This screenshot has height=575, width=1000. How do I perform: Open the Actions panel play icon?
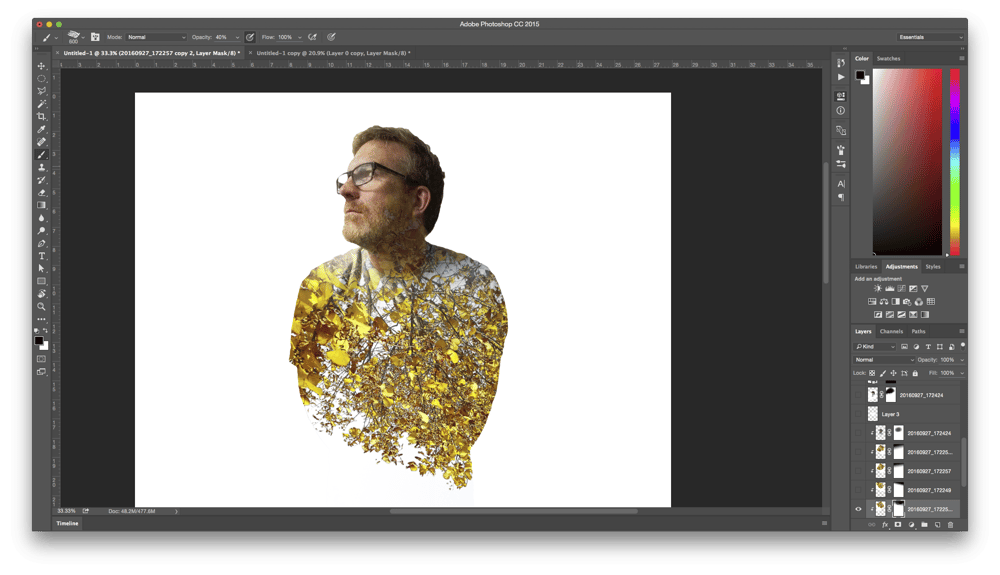pyautogui.click(x=841, y=77)
